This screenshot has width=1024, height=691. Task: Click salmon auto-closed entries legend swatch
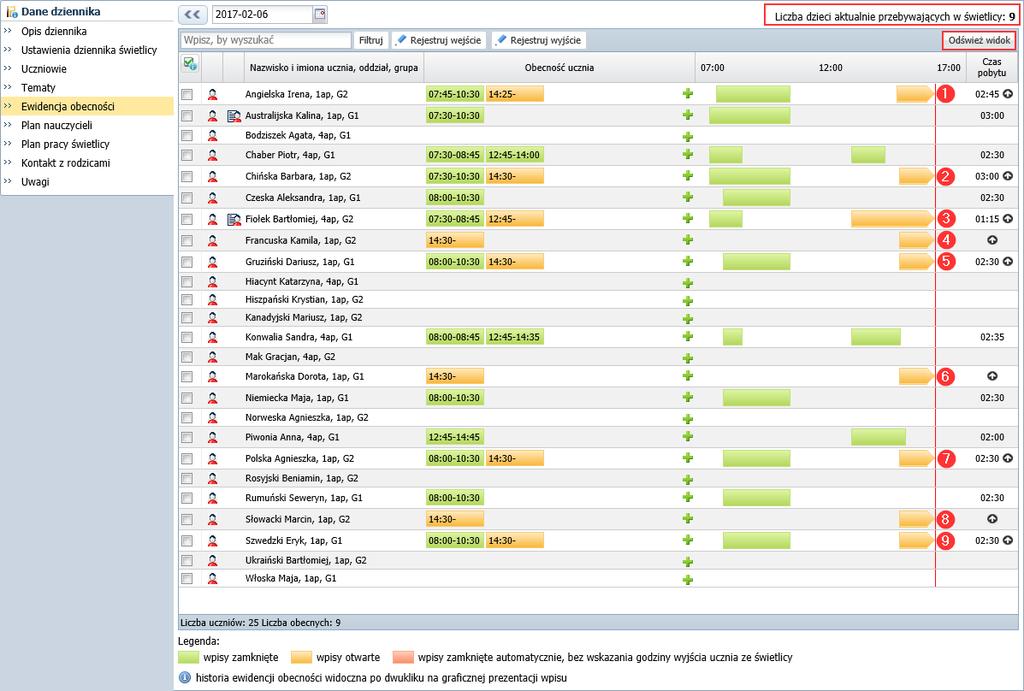point(404,656)
